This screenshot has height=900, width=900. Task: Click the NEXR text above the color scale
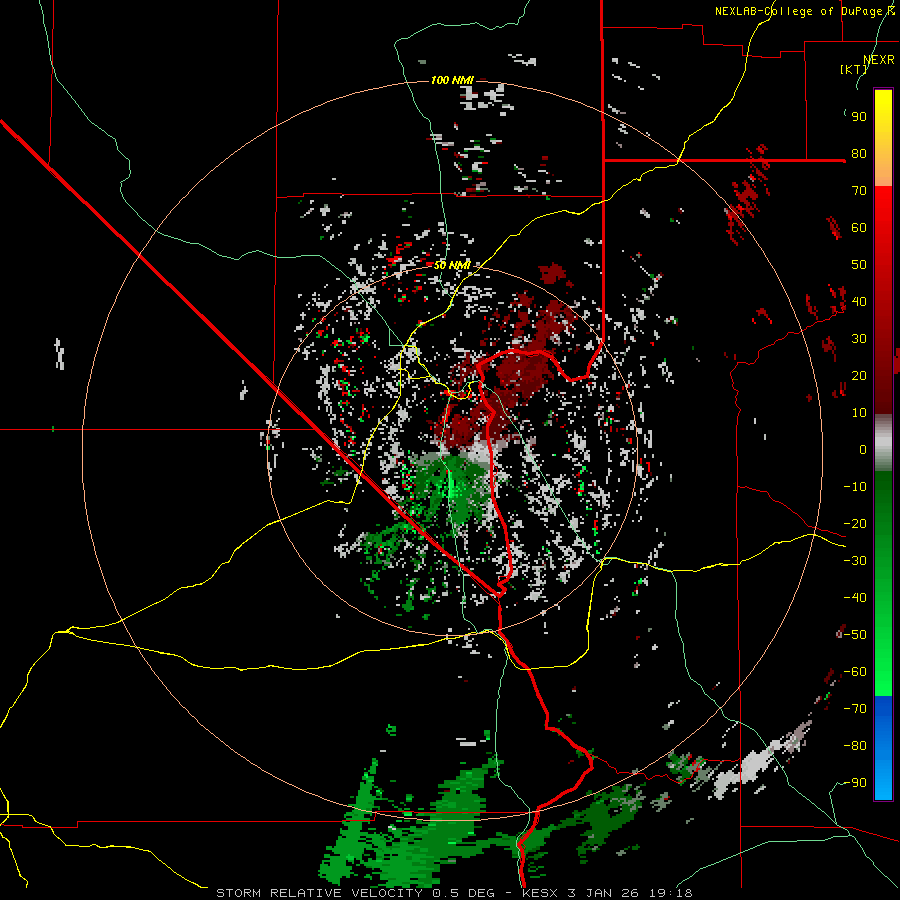879,59
